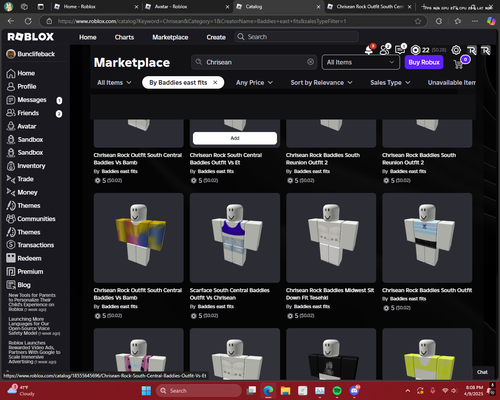Expand Sort by Relevance dropdown
This screenshot has height=400, width=500.
point(321,82)
